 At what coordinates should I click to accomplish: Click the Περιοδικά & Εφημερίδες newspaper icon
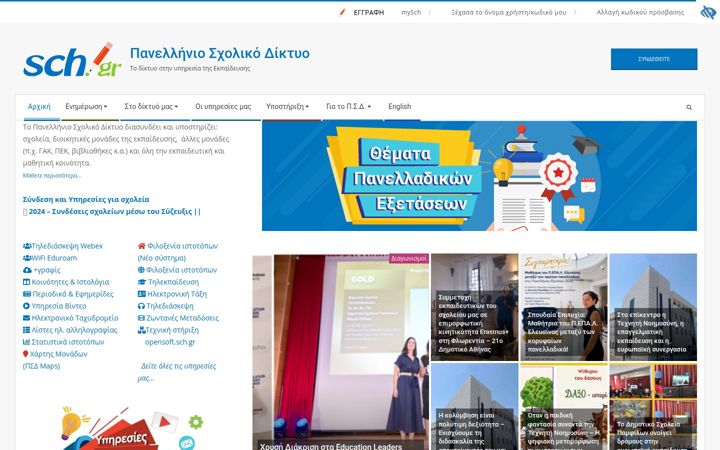coord(27,294)
